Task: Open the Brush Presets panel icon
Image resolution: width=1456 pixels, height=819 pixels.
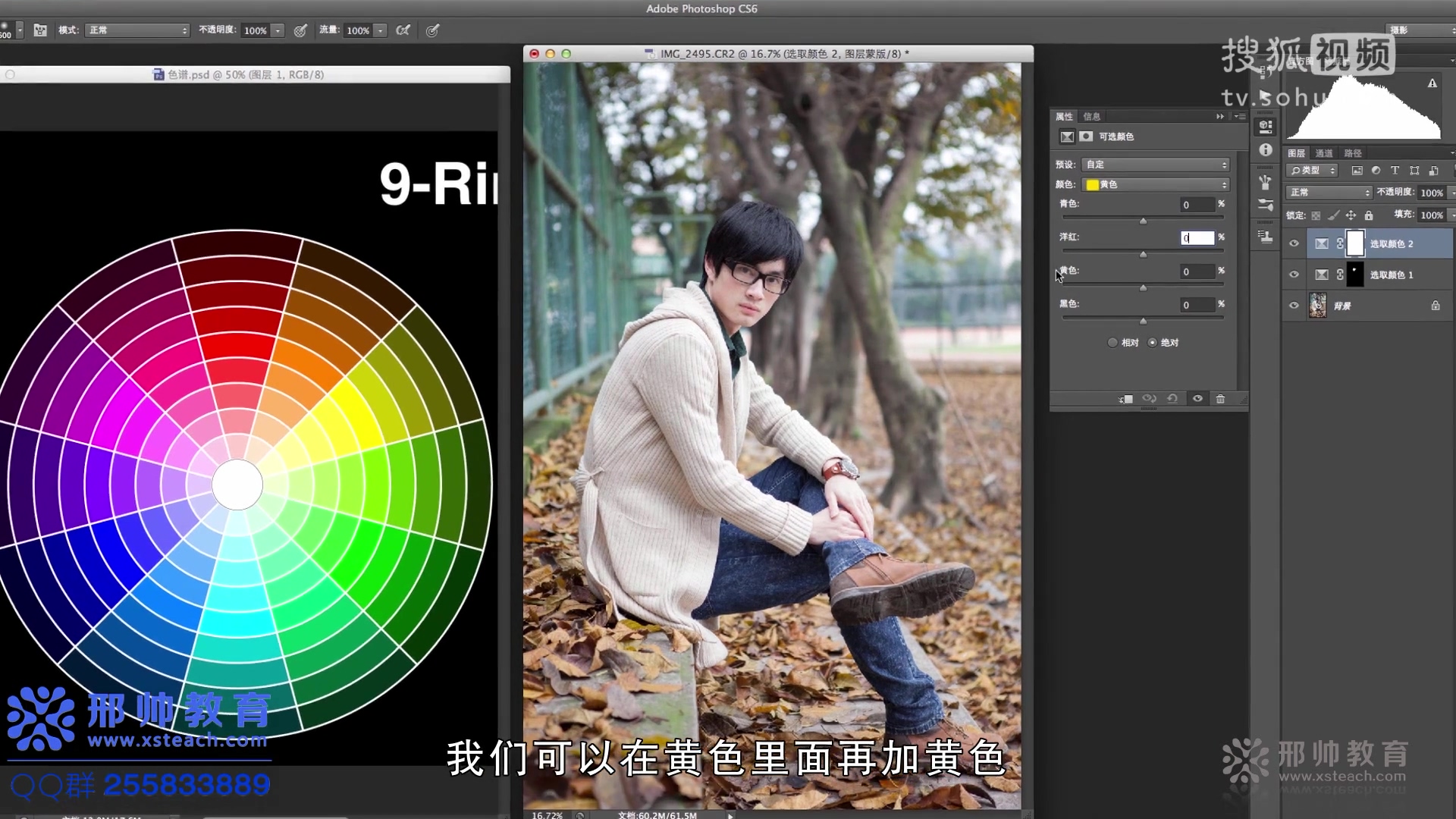Action: pyautogui.click(x=1266, y=205)
